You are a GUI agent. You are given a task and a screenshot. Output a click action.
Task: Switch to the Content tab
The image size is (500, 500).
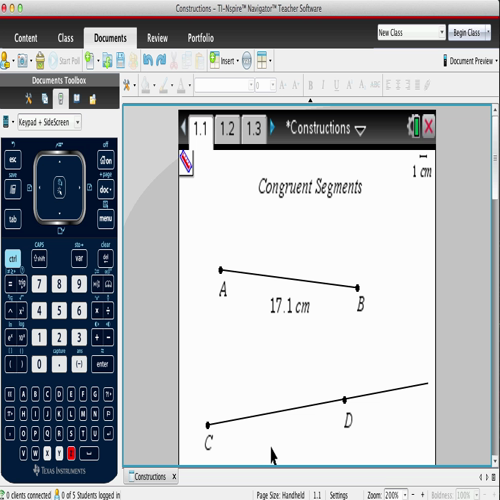[x=26, y=38]
